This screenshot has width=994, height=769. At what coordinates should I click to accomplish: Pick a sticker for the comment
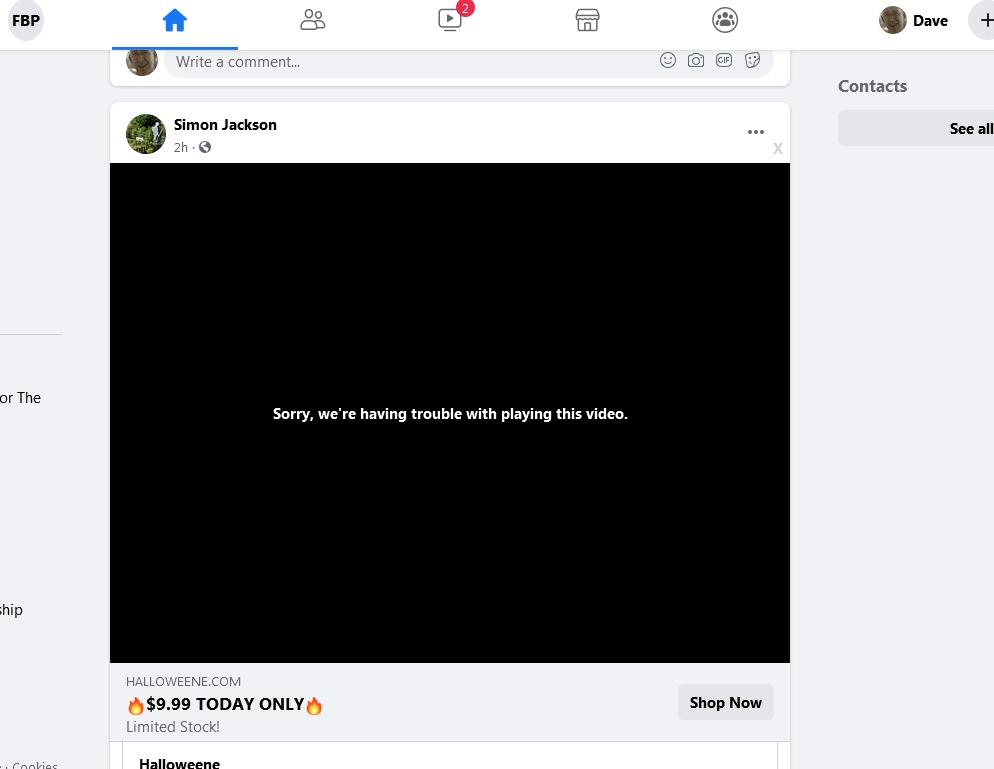(x=753, y=61)
